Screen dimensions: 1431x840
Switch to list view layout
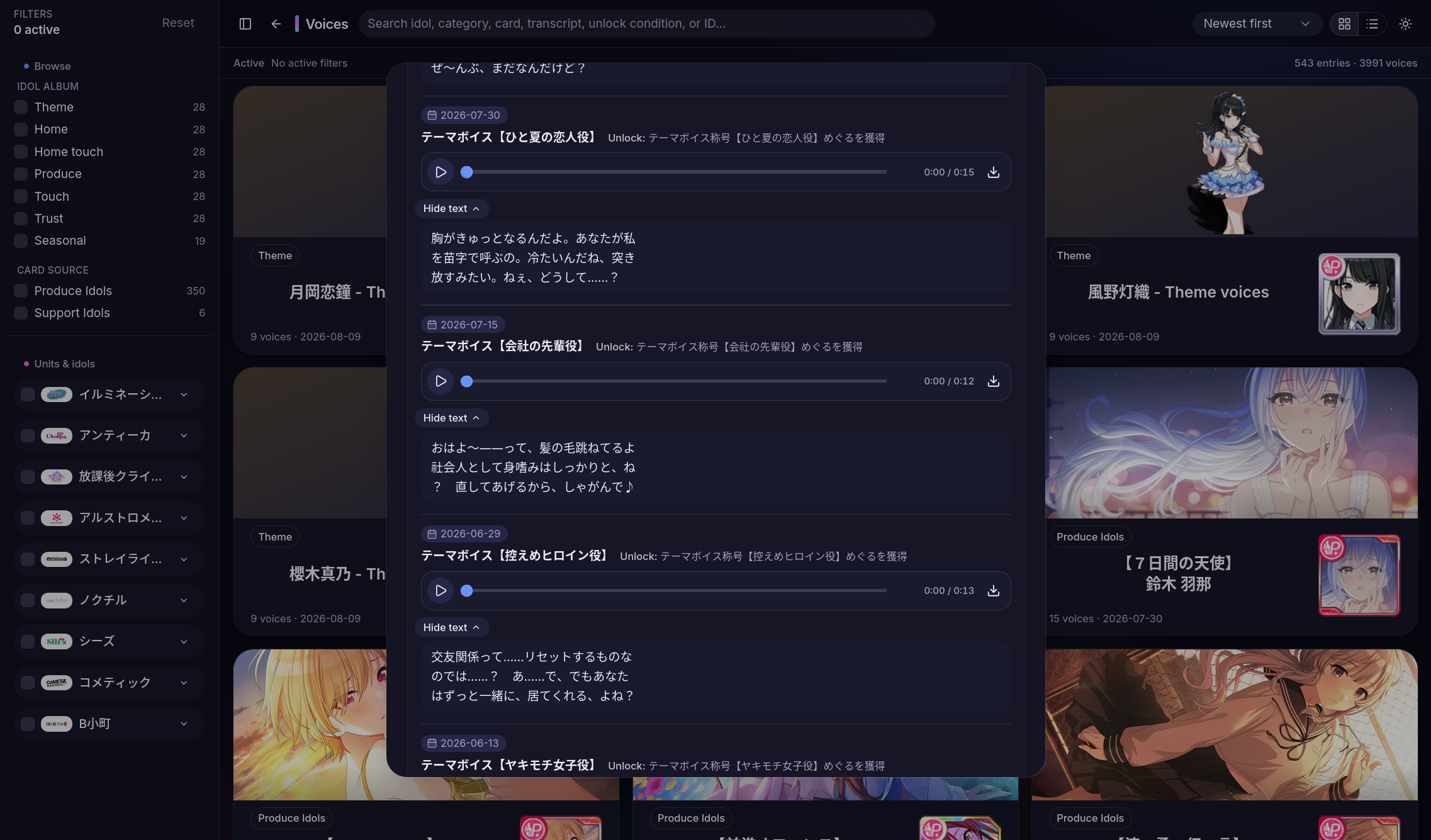tap(1372, 24)
